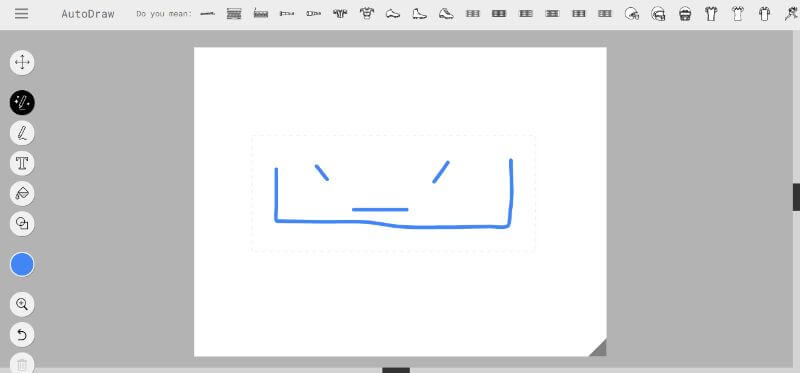Open the blue color picker swatch
800x373 pixels.
click(22, 264)
